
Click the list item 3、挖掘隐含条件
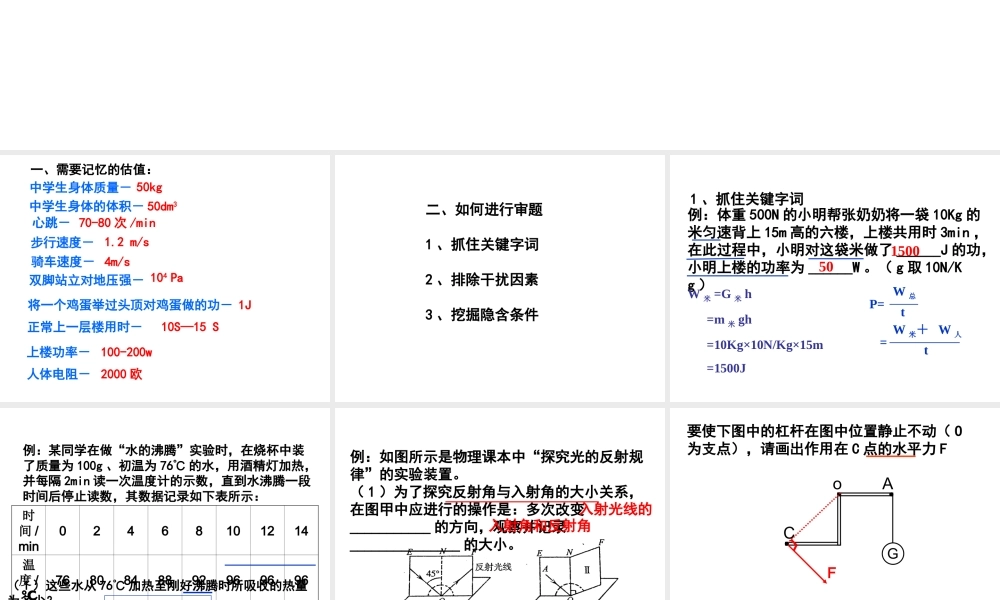coord(483,315)
